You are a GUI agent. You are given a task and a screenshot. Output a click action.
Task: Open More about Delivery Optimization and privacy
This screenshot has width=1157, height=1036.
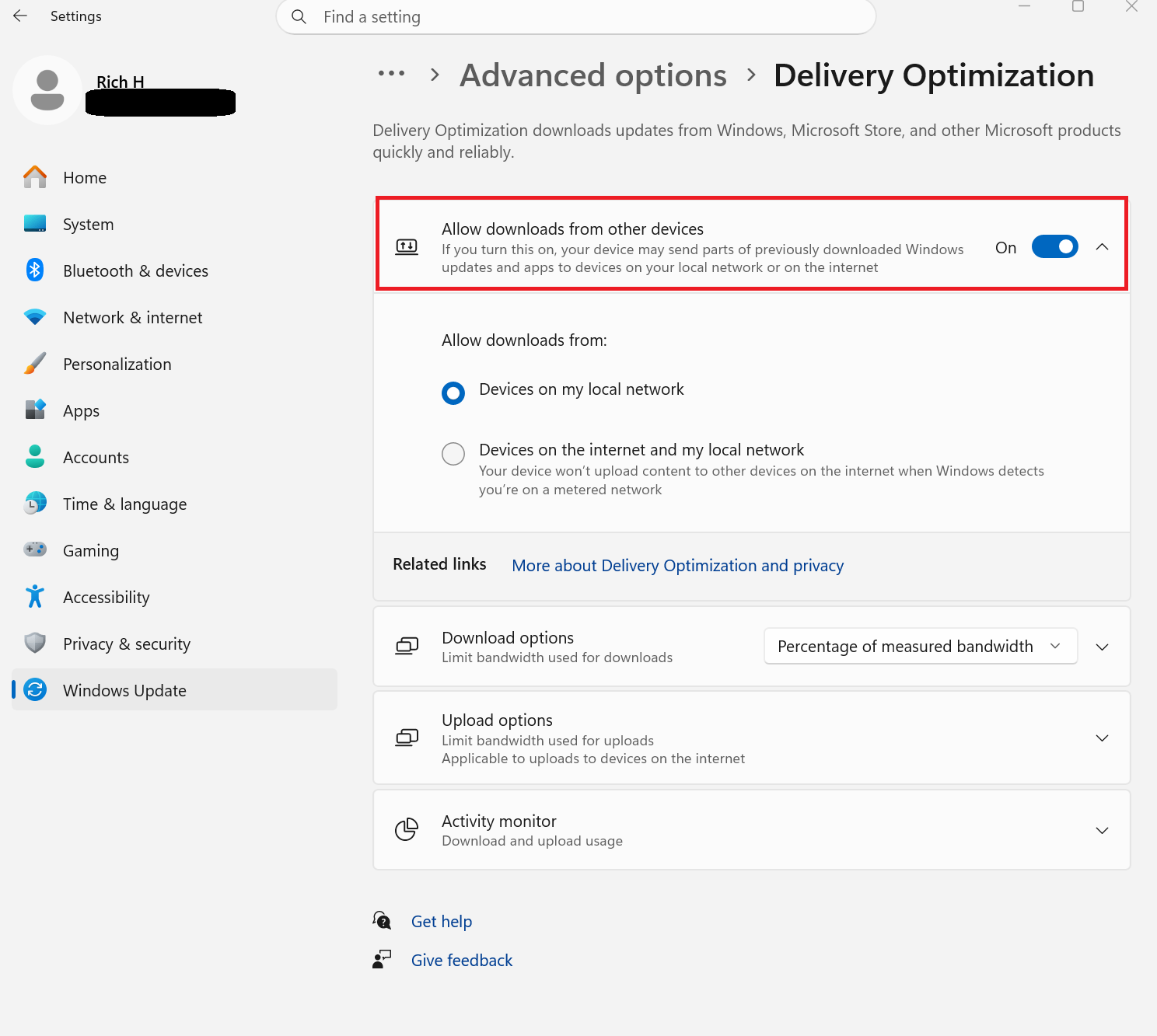(677, 565)
